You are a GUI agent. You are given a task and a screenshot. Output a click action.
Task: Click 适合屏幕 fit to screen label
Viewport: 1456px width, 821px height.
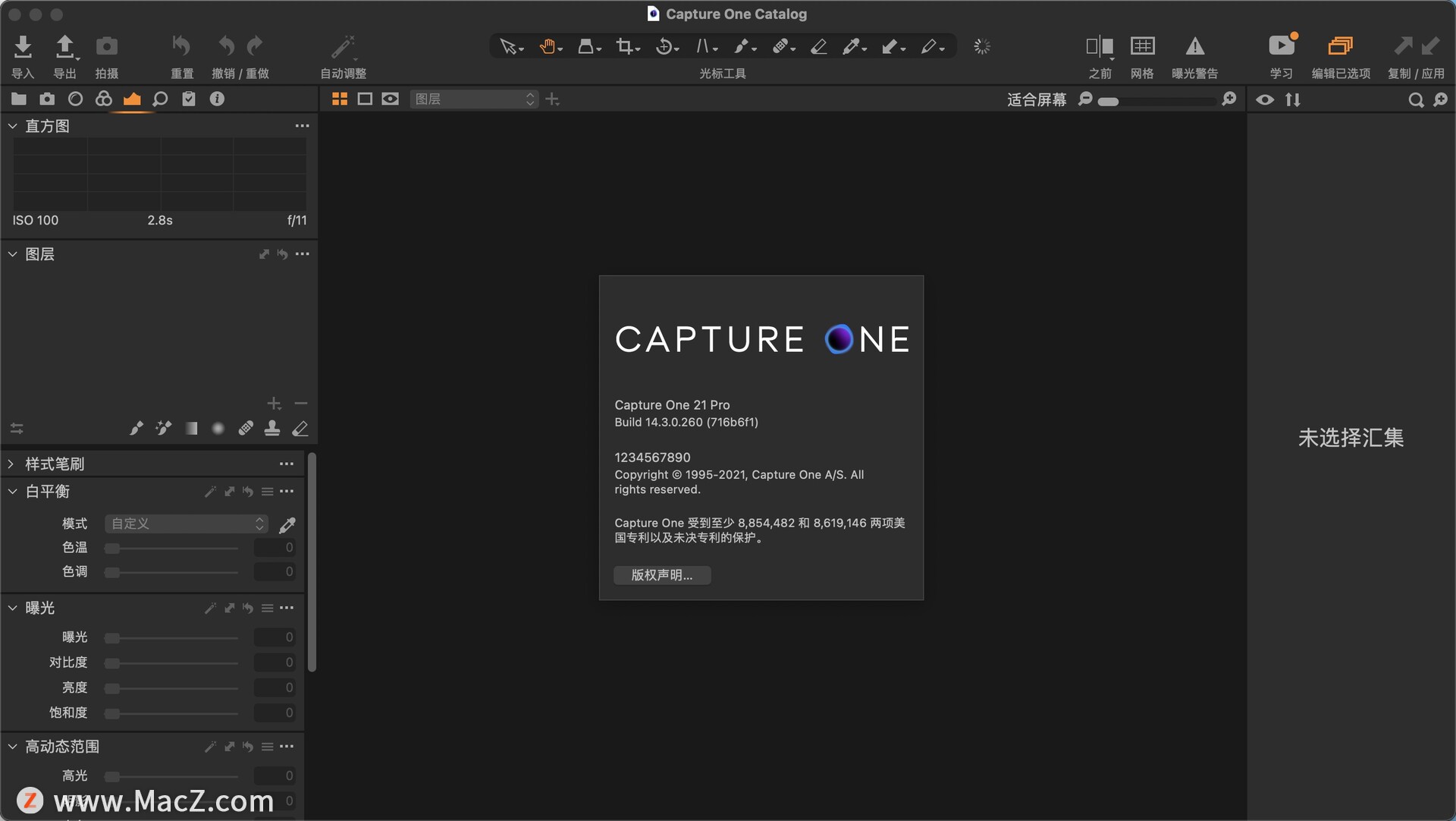click(1037, 99)
